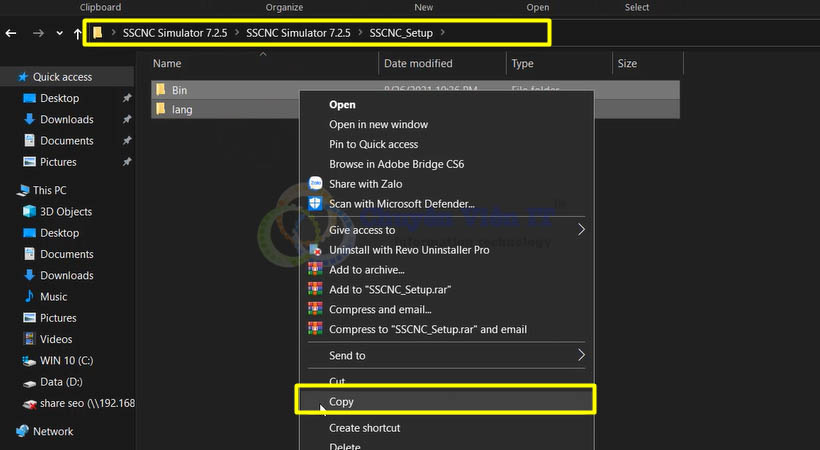The width and height of the screenshot is (820, 450).
Task: Click SSCNC_Setup in the address bar
Action: pos(400,33)
